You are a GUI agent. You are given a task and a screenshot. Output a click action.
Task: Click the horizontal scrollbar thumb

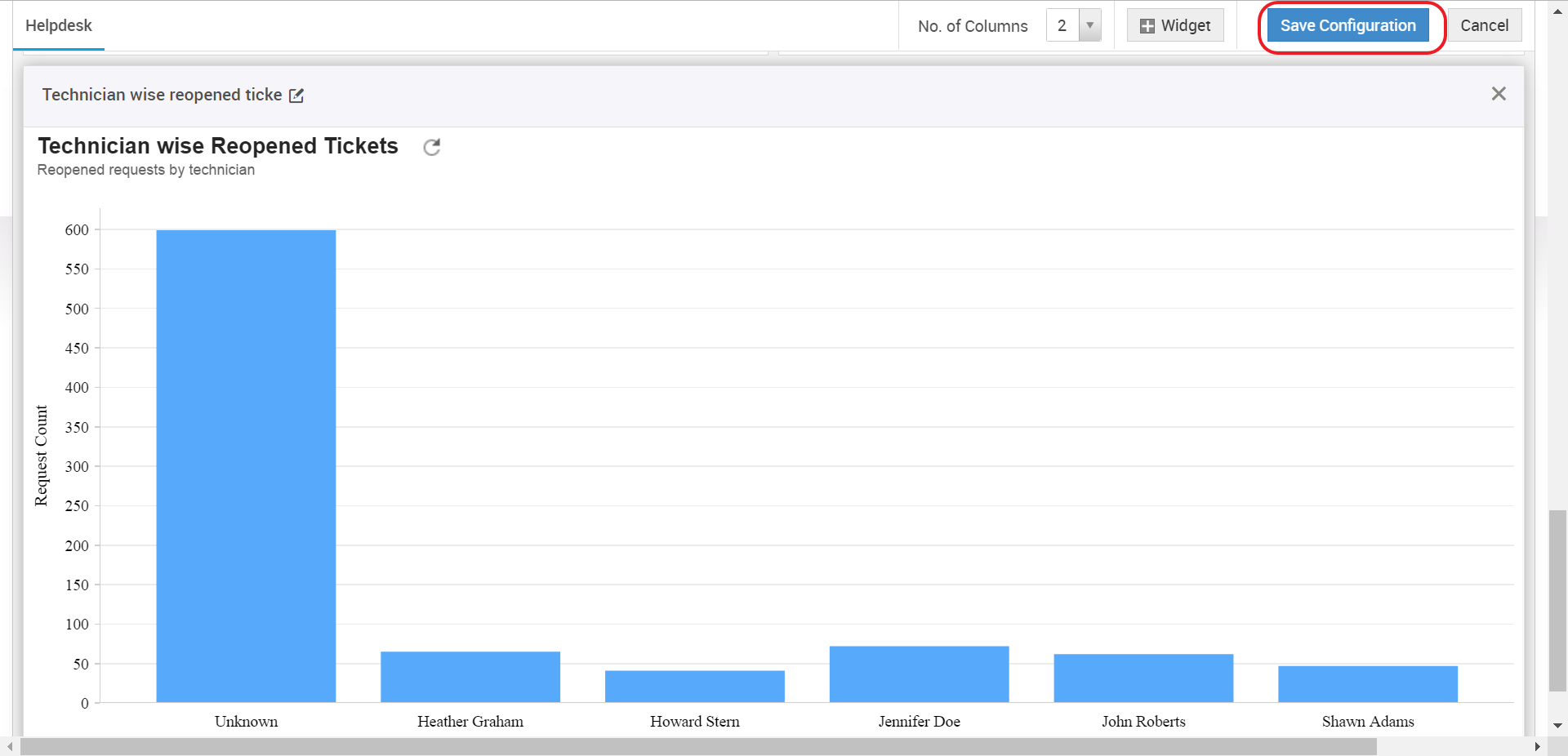698,746
